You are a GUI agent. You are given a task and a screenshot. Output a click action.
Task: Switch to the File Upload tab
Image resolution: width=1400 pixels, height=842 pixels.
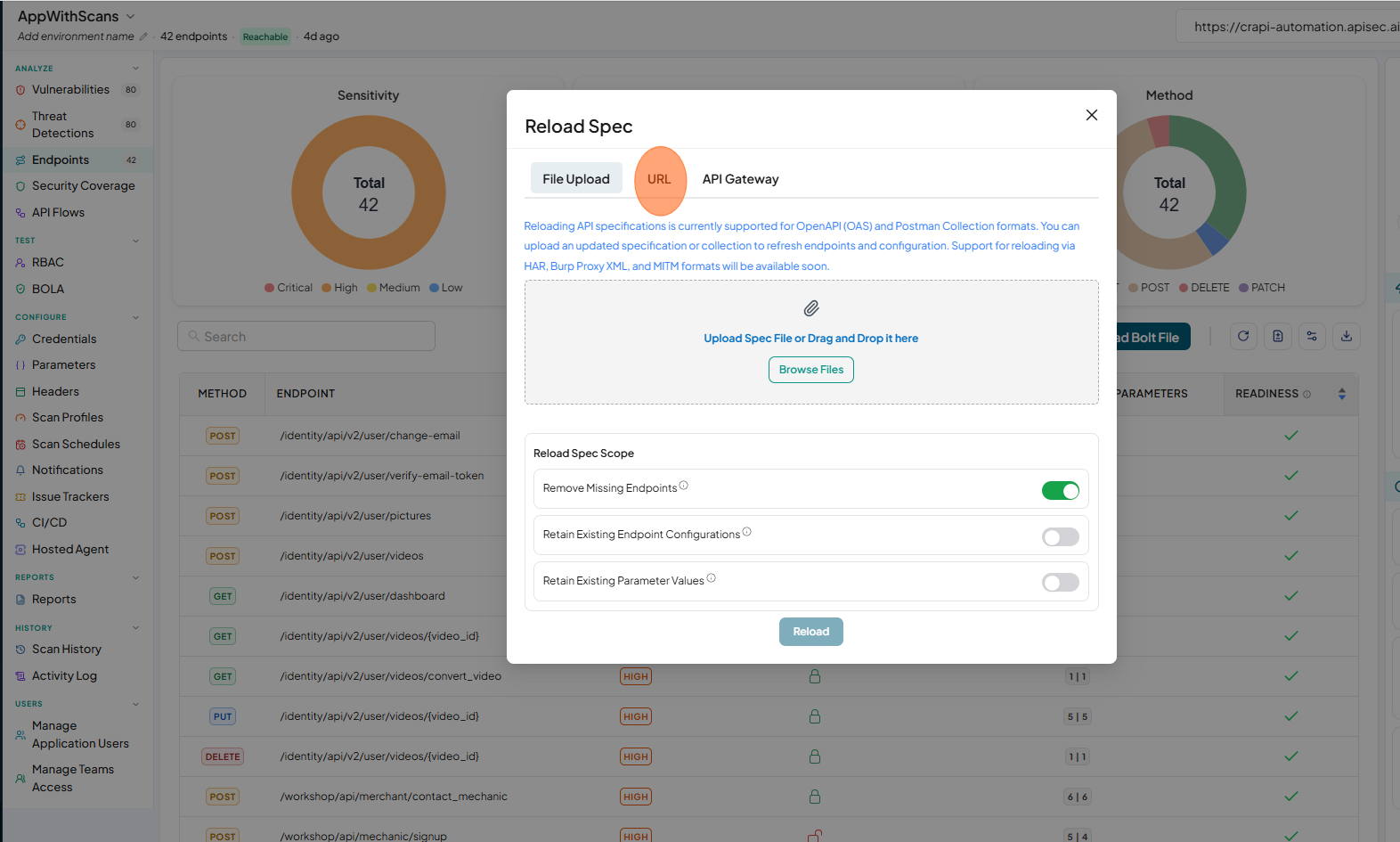pos(576,178)
